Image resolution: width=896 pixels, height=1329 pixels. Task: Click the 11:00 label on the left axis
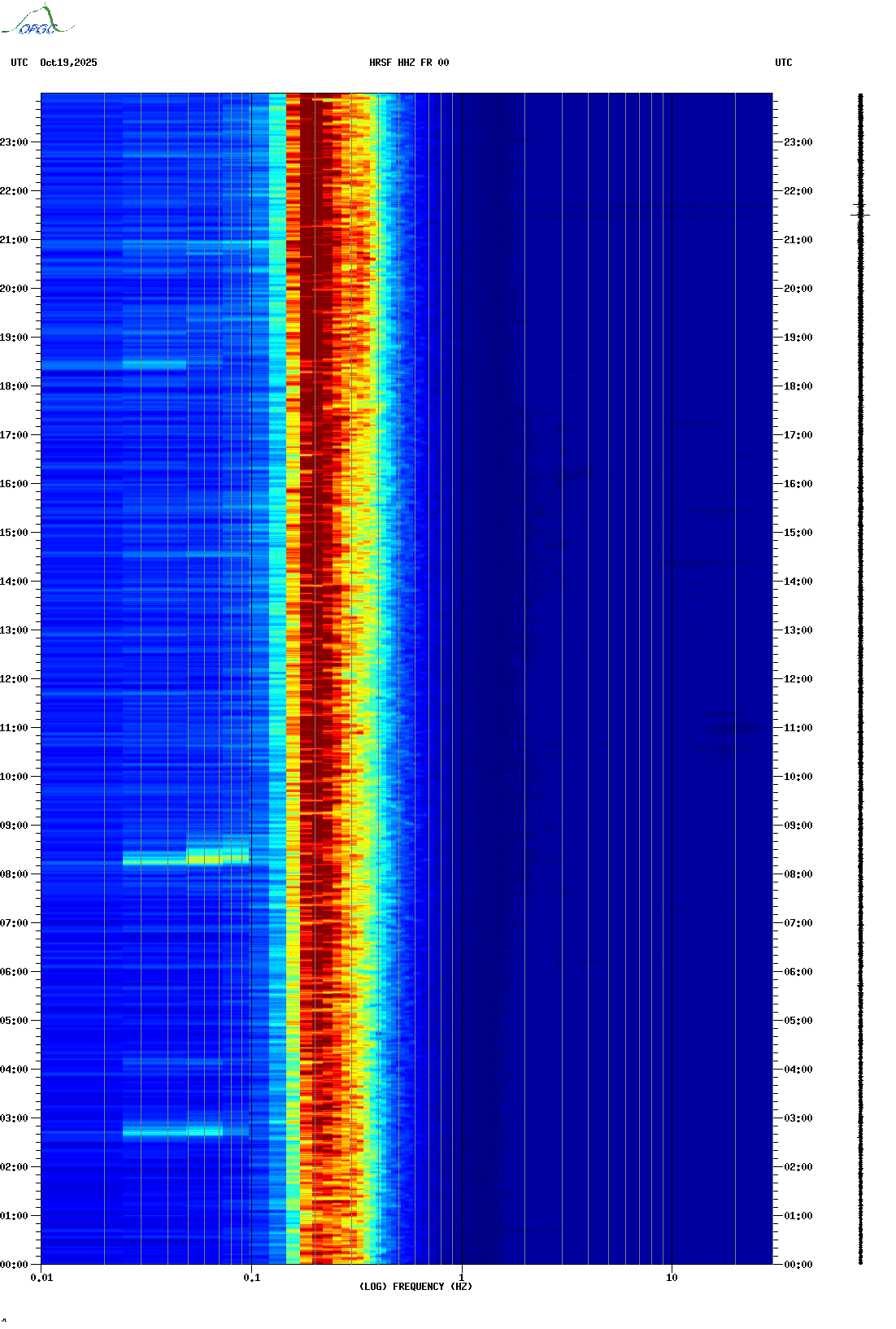tap(14, 728)
